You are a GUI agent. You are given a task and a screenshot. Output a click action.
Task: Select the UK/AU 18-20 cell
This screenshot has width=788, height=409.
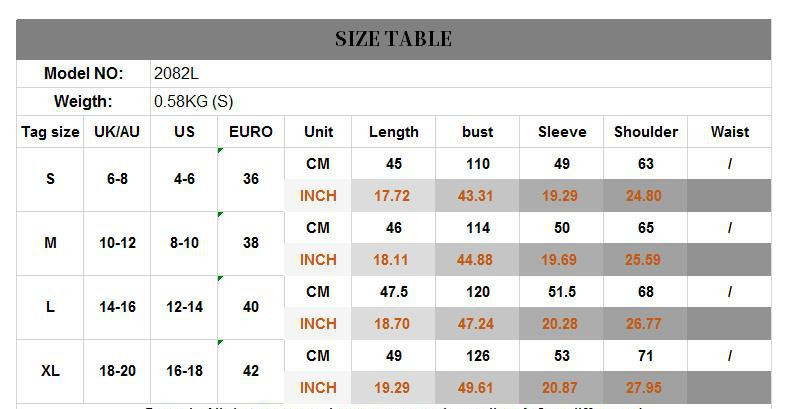click(117, 371)
